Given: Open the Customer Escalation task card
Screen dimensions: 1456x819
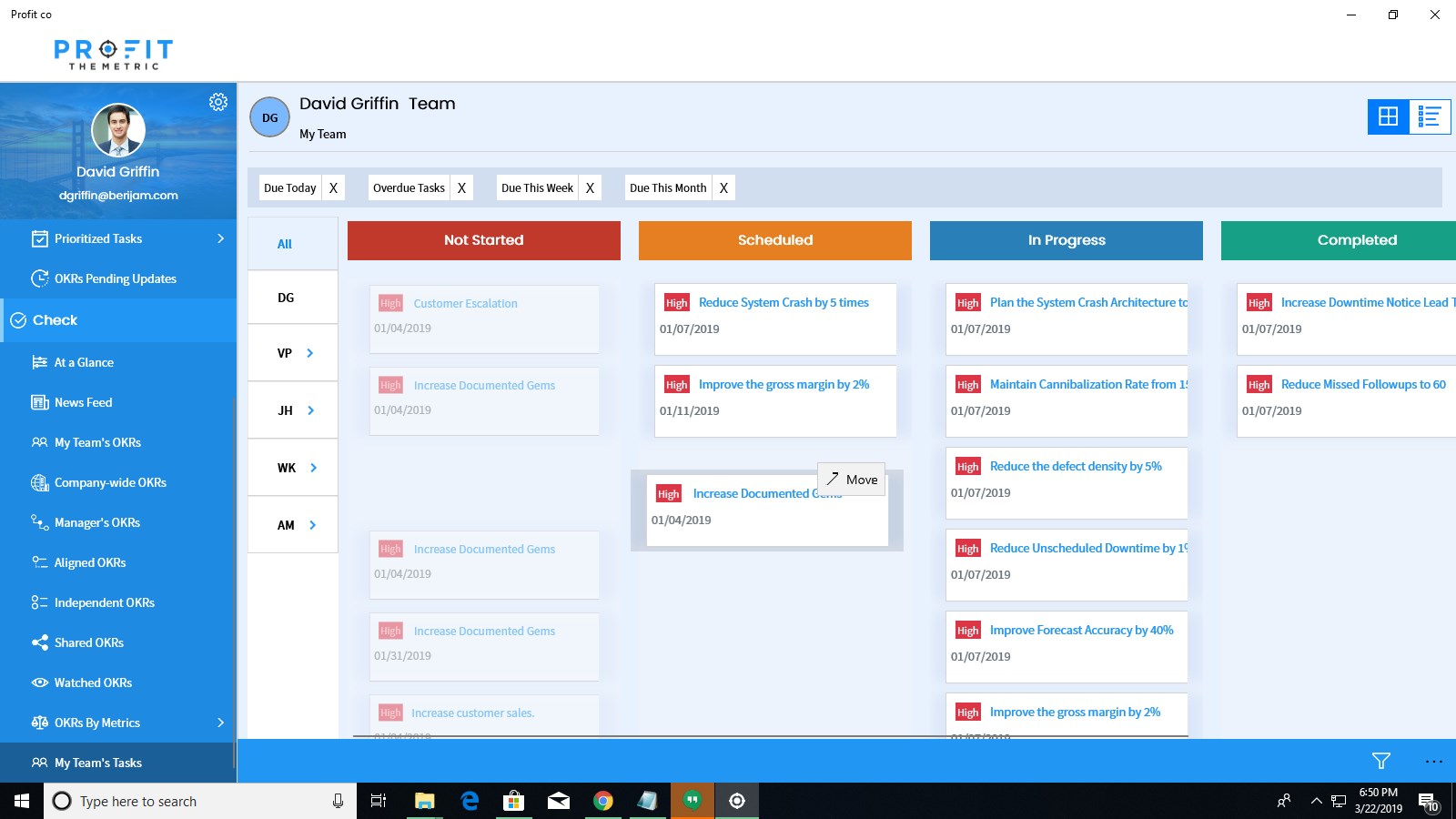Looking at the screenshot, I should point(484,319).
